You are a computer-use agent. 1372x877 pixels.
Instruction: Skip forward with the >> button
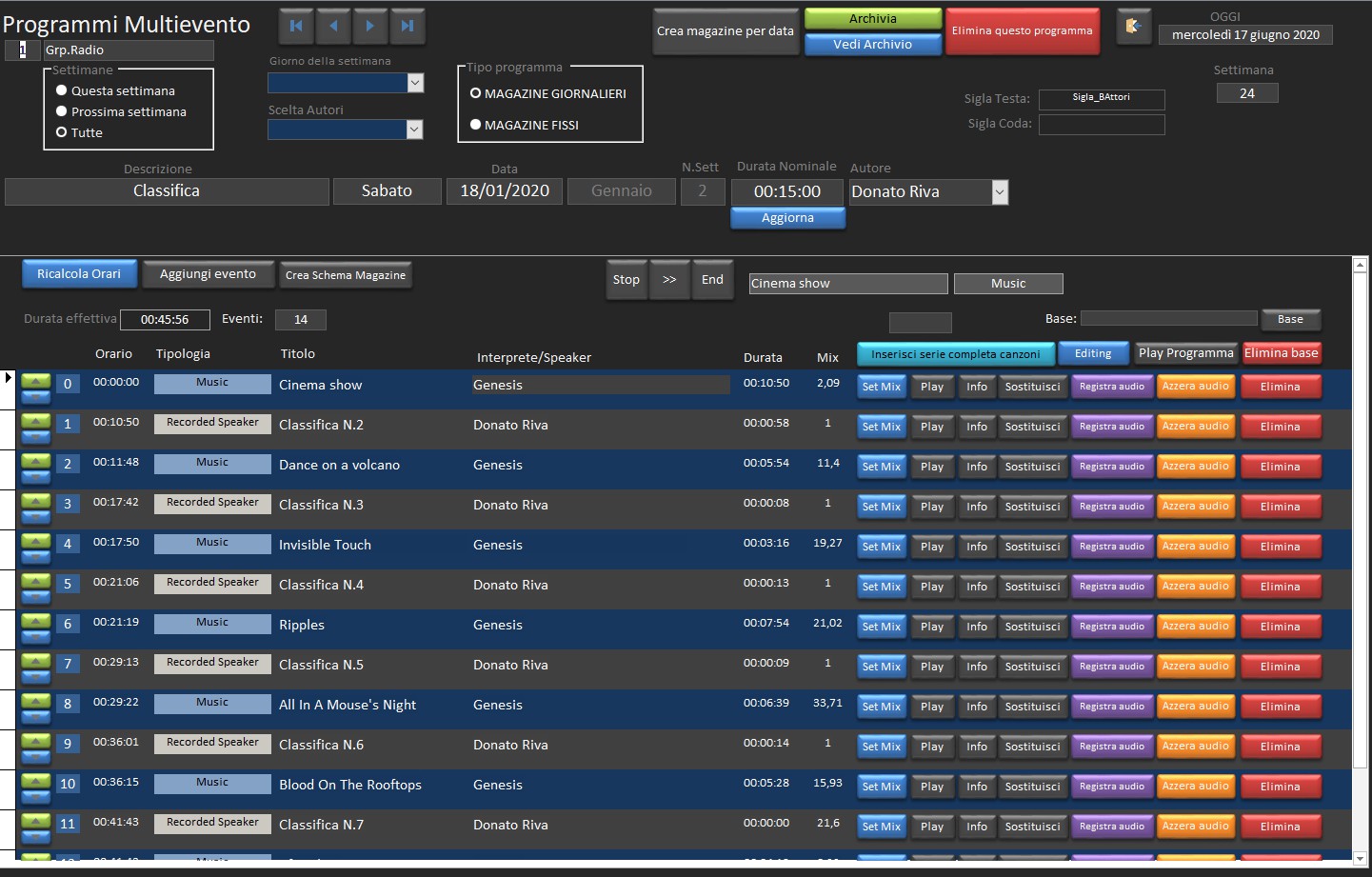[669, 279]
